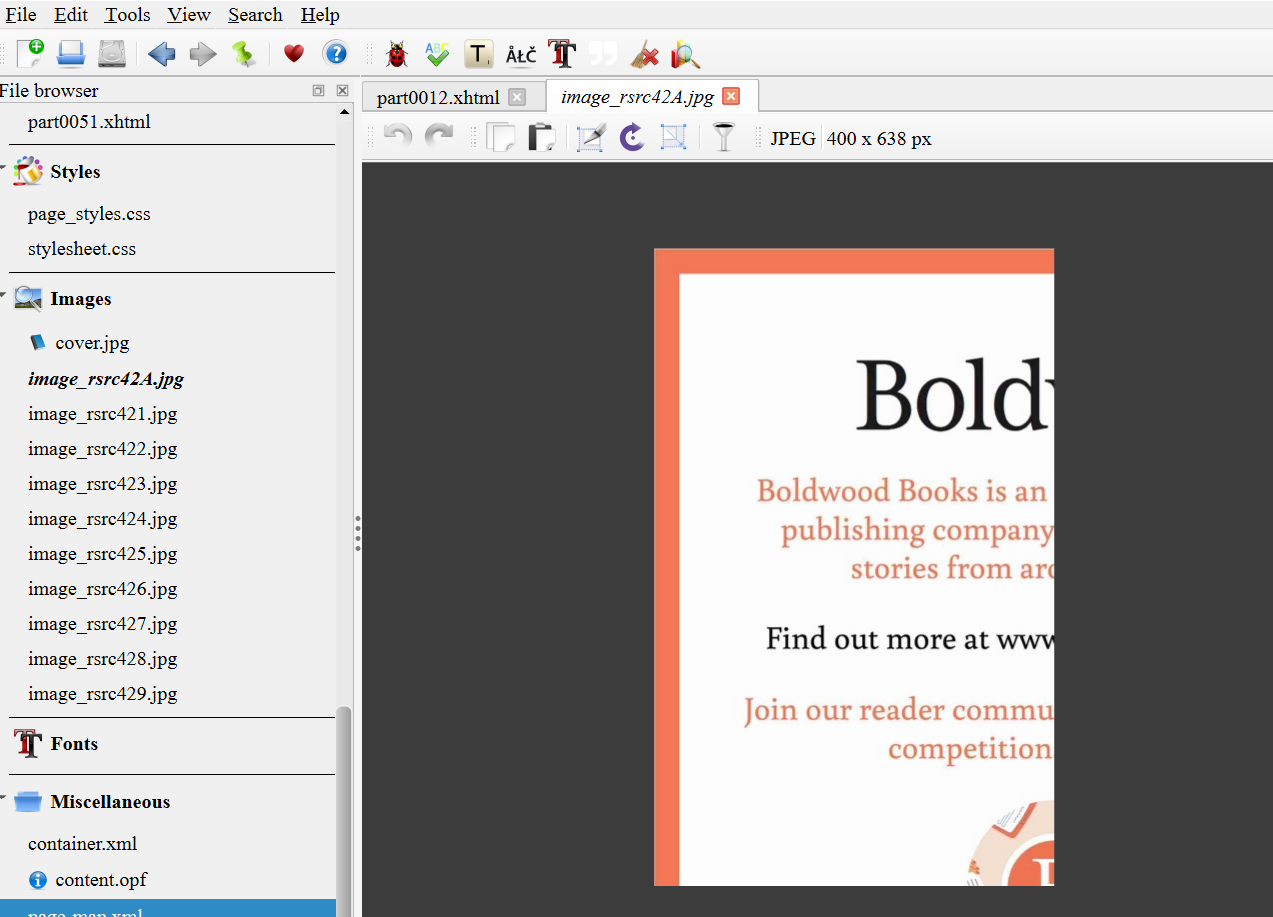
Task: Open a book with the blue tray icon
Action: (x=71, y=53)
